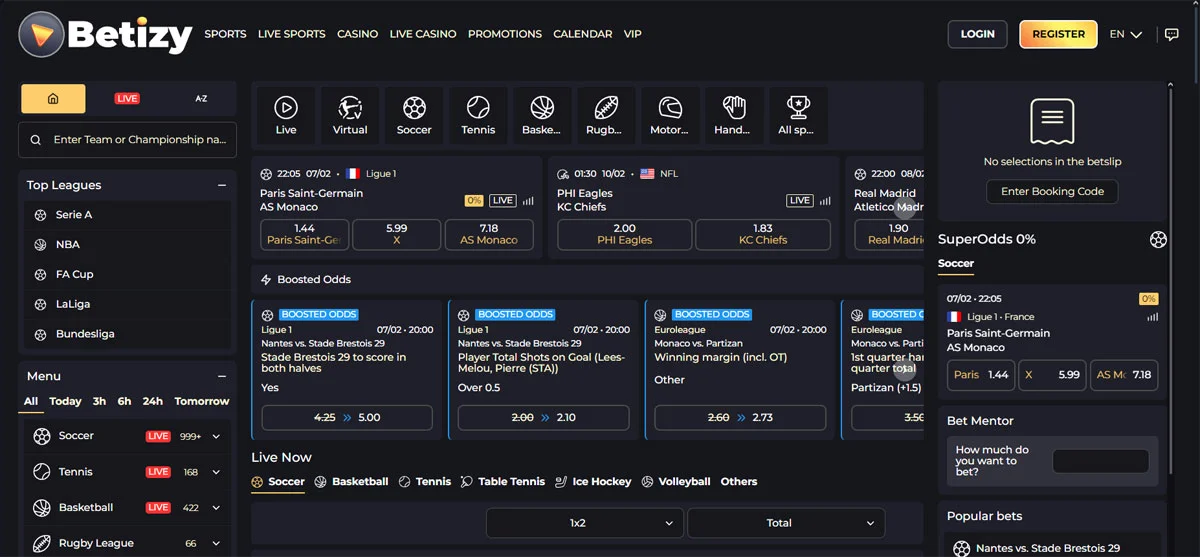This screenshot has height=557, width=1200.
Task: Select the Motorsport category tile
Action: [x=669, y=115]
